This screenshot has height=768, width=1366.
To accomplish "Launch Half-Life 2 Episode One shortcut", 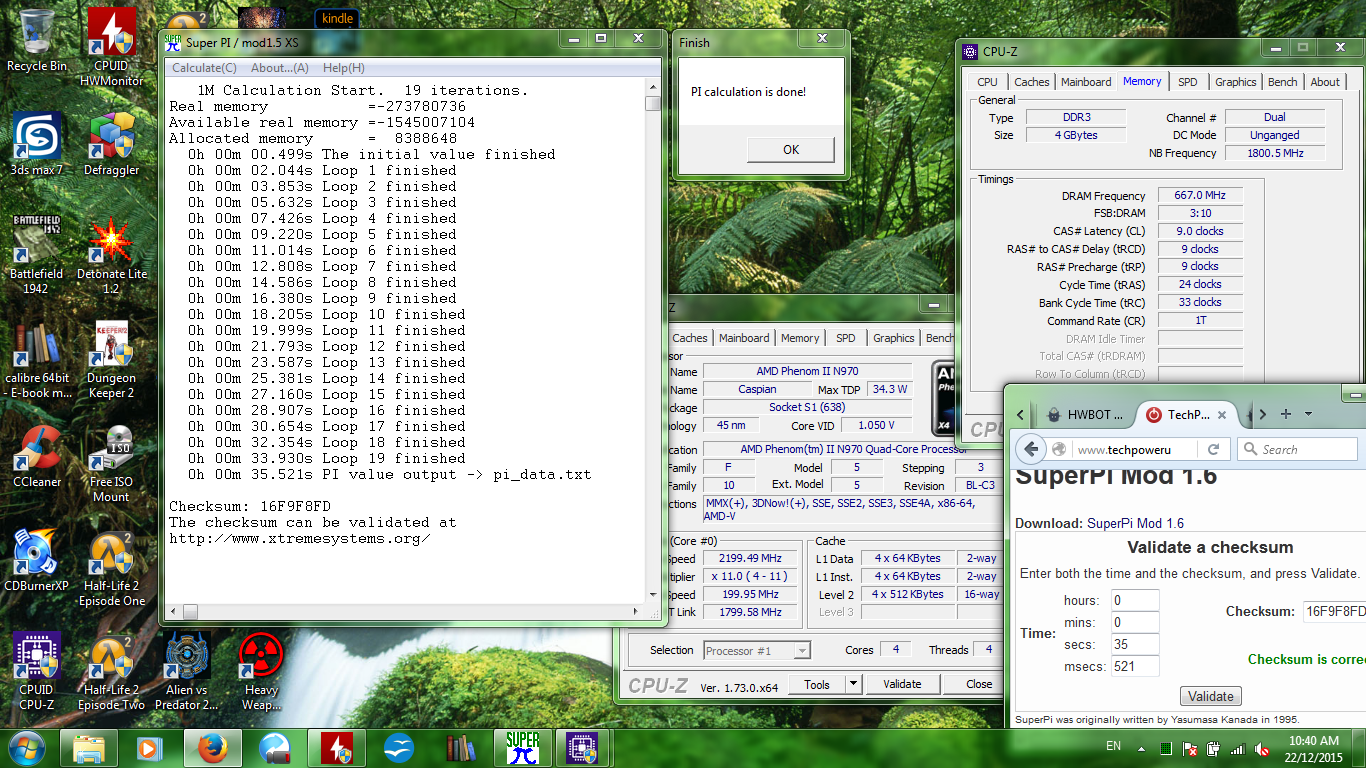I will coord(112,567).
